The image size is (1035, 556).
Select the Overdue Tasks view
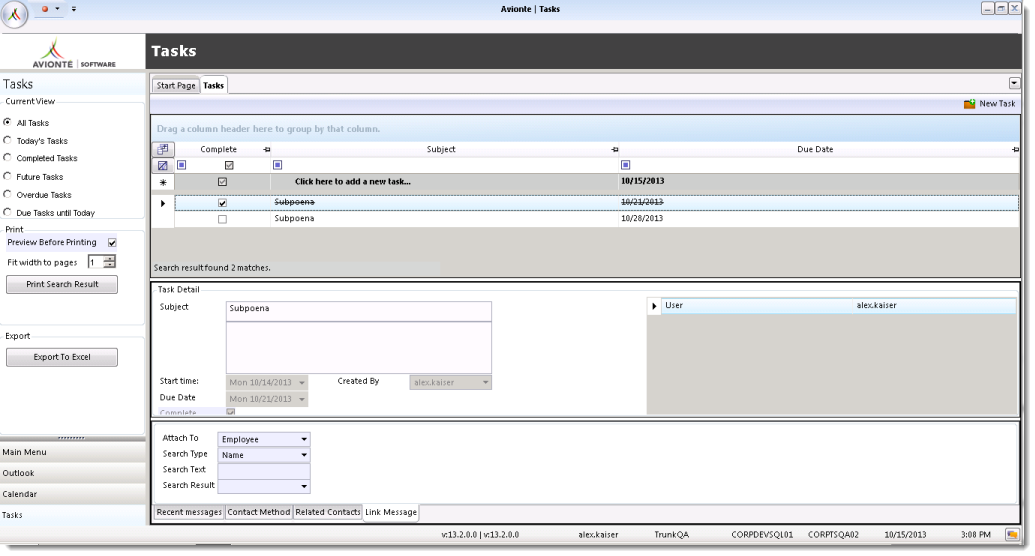click(x=7, y=194)
